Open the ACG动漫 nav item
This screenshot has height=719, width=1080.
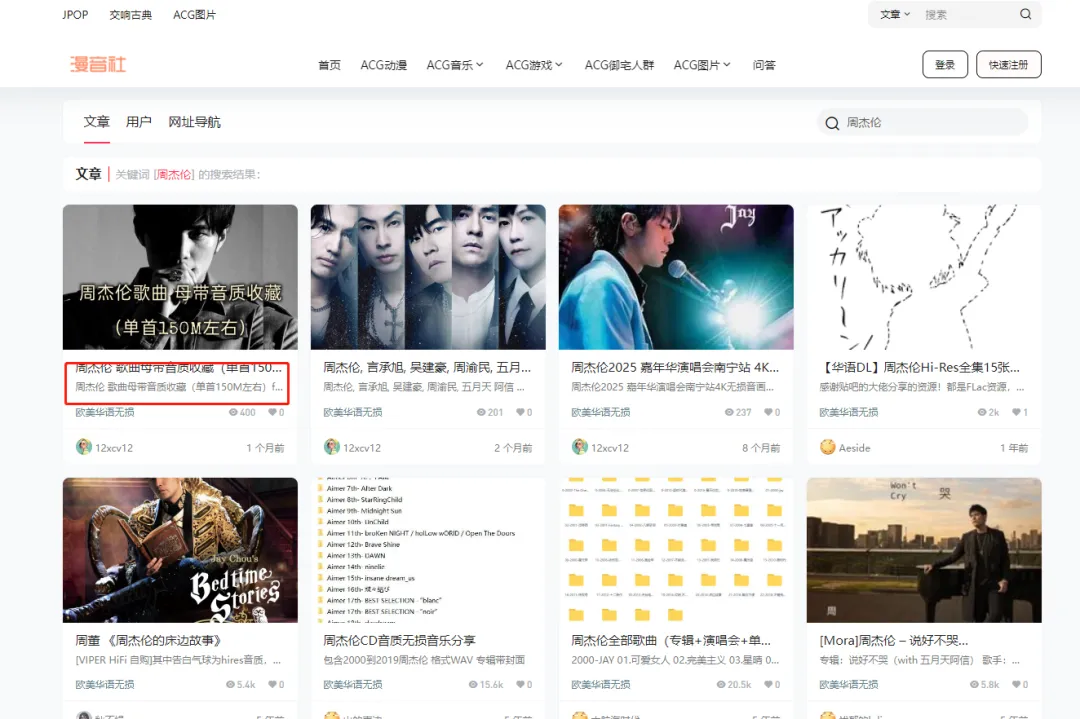click(x=384, y=65)
